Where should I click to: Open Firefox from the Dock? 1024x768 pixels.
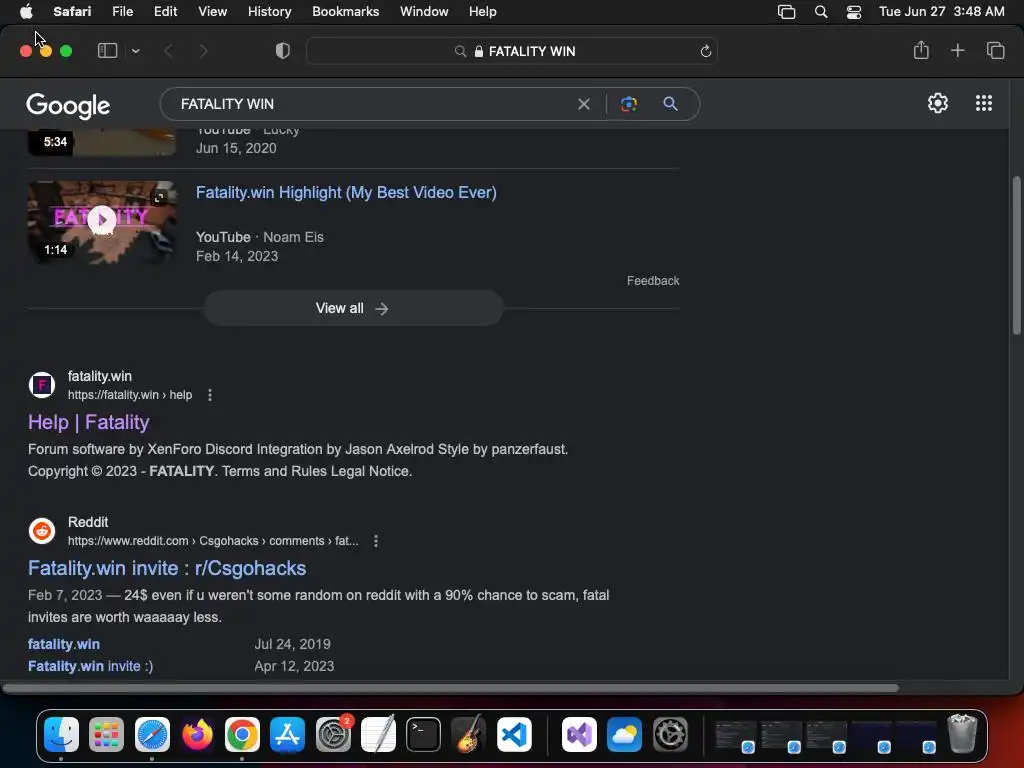[197, 735]
